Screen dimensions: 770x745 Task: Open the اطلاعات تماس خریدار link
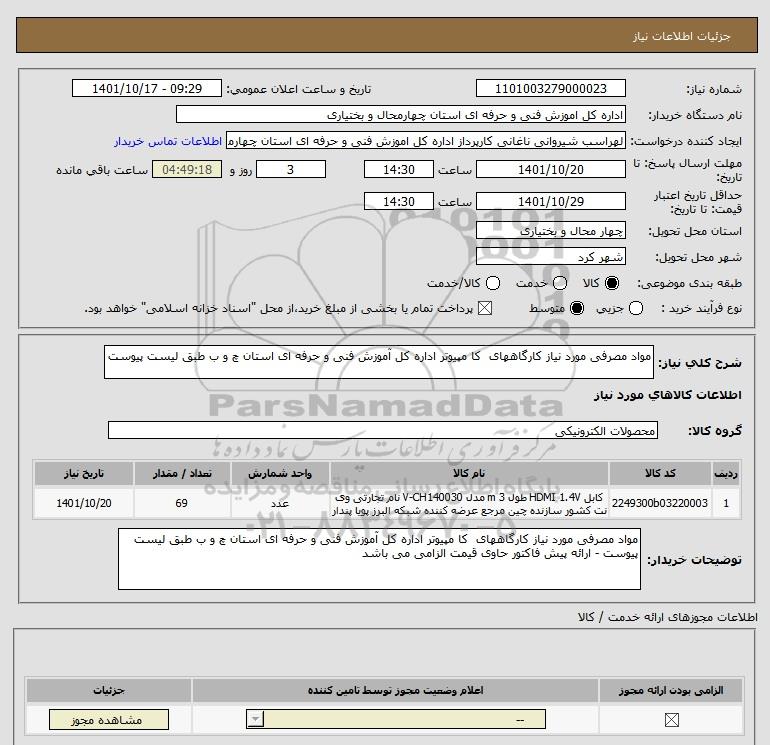click(x=168, y=141)
